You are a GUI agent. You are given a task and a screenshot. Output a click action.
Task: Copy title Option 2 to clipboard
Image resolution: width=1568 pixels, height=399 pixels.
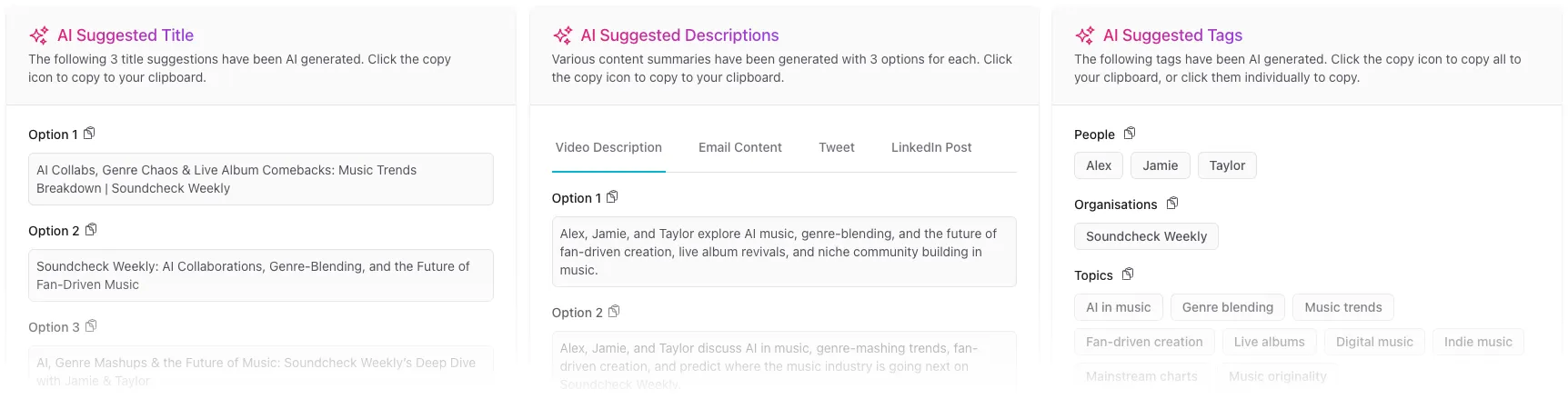pos(91,230)
